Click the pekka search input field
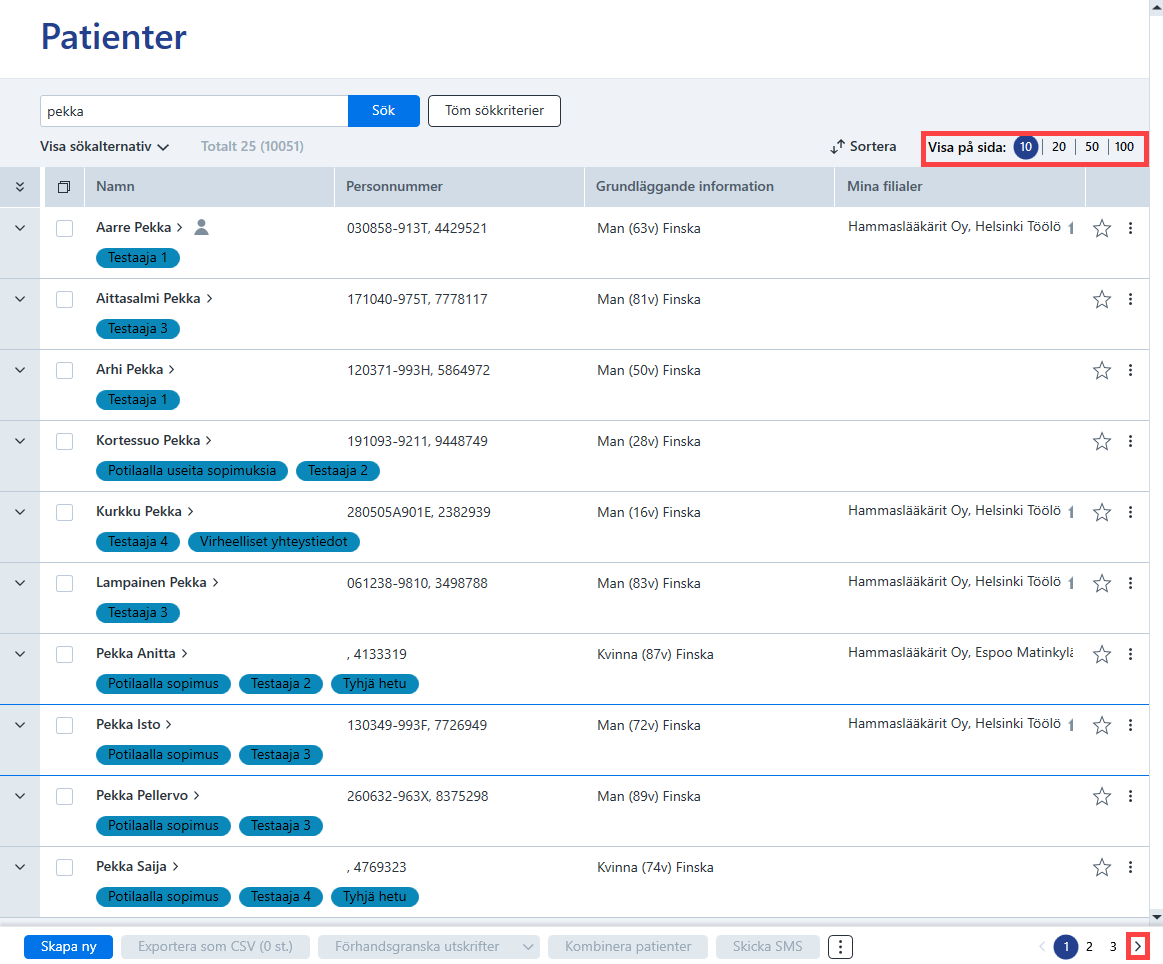The width and height of the screenshot is (1163, 964). pyautogui.click(x=194, y=111)
